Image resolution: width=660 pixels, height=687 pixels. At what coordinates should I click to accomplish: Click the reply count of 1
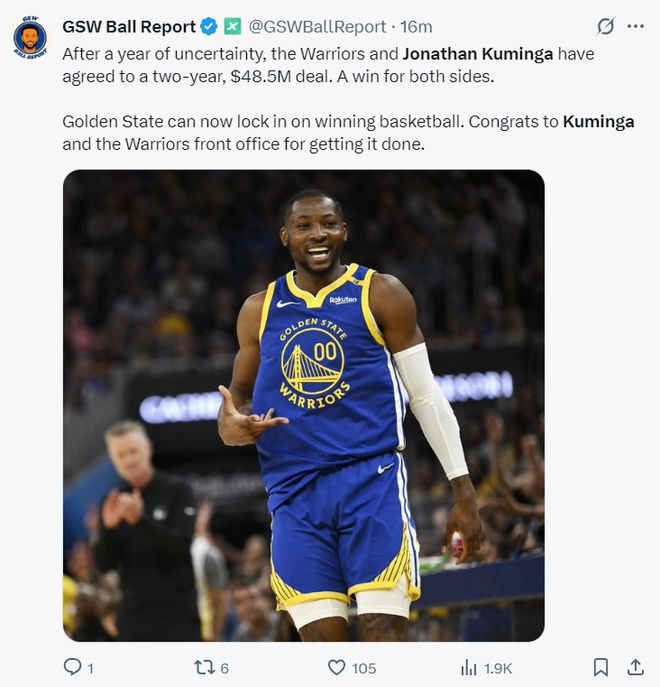tap(90, 668)
